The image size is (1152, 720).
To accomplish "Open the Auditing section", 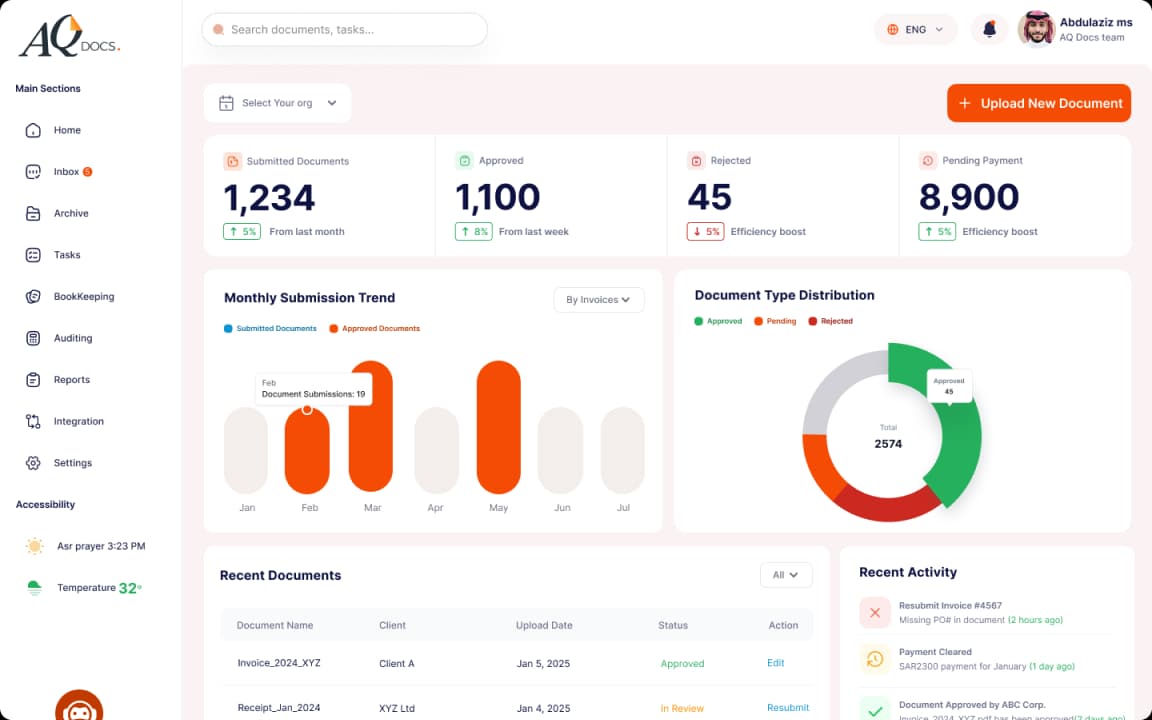I will point(34,338).
